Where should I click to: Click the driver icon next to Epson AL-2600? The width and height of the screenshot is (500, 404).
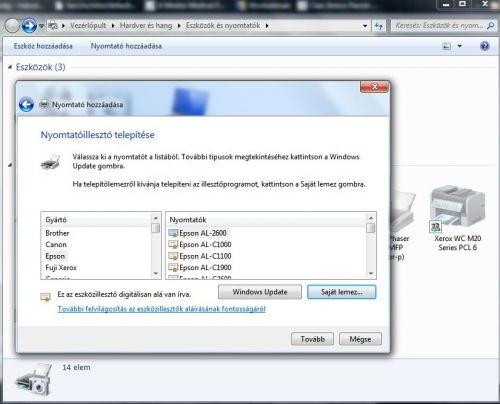[173, 233]
